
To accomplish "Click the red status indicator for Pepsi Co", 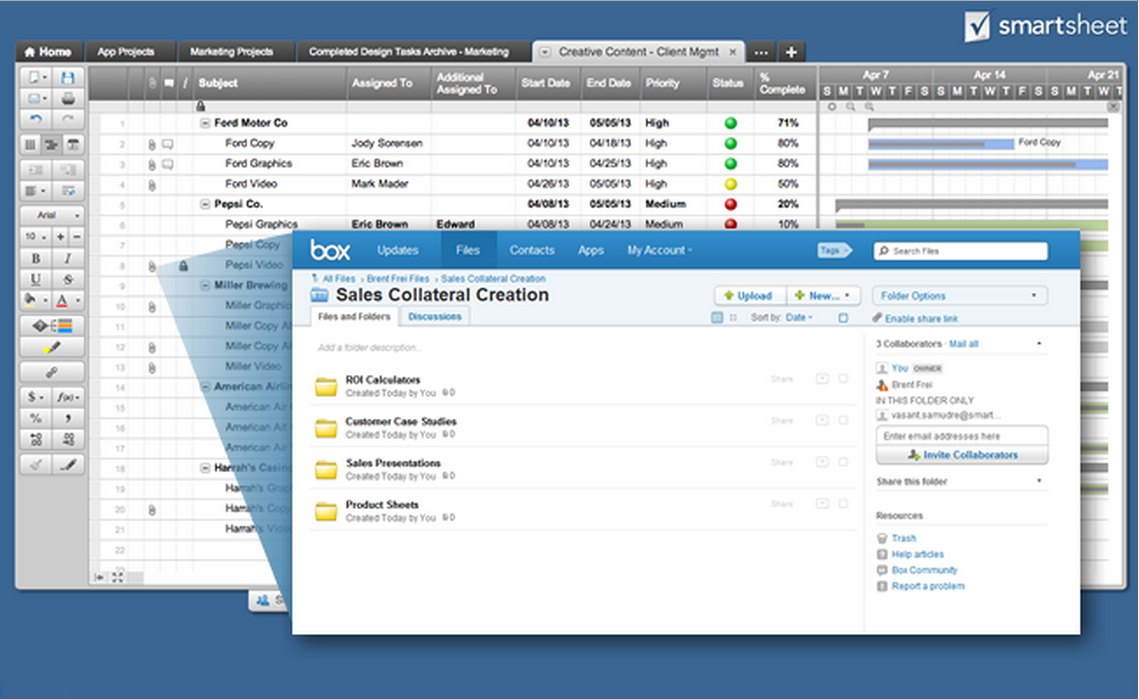I will 730,203.
